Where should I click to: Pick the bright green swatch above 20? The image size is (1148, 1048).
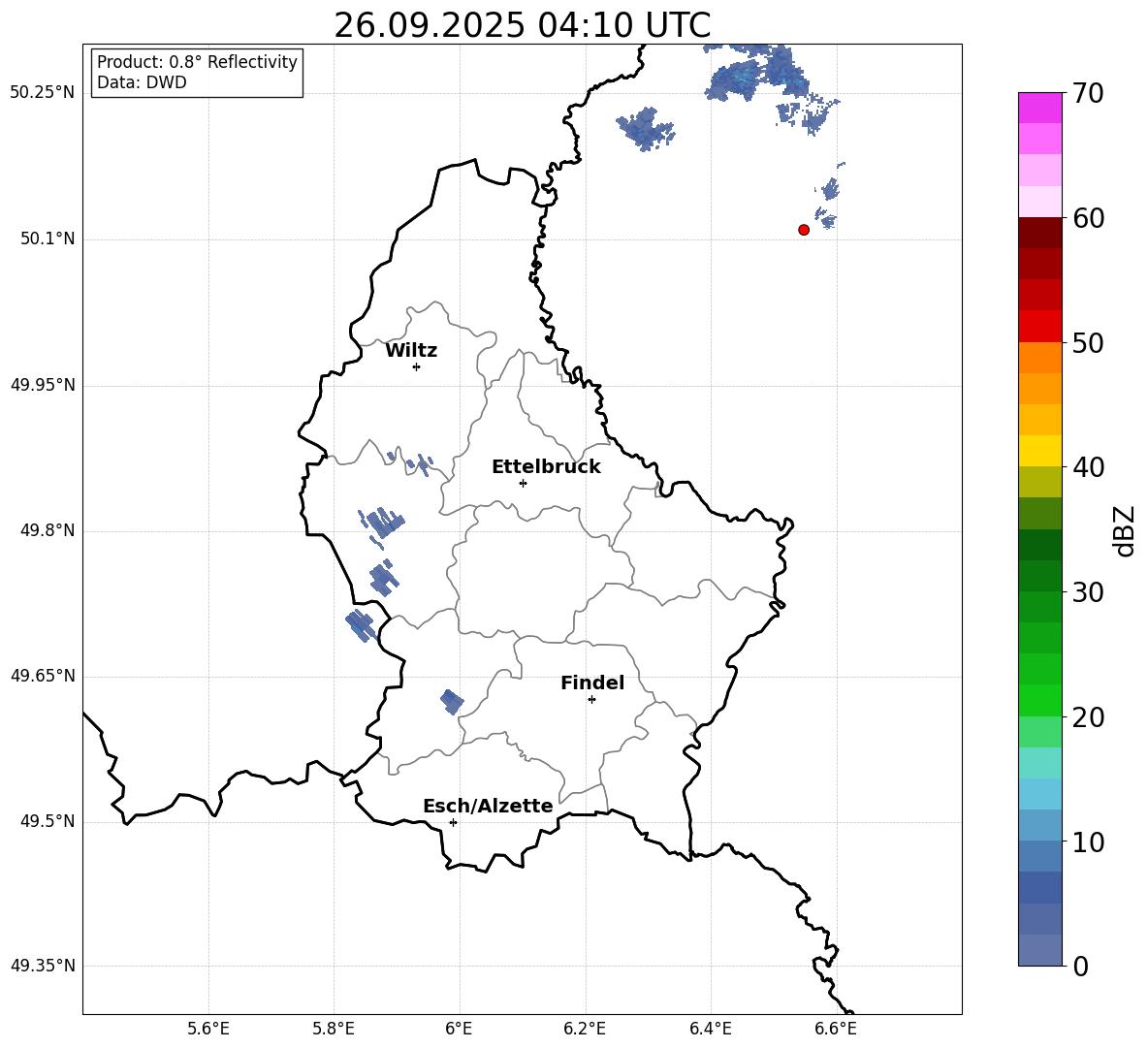1039,700
